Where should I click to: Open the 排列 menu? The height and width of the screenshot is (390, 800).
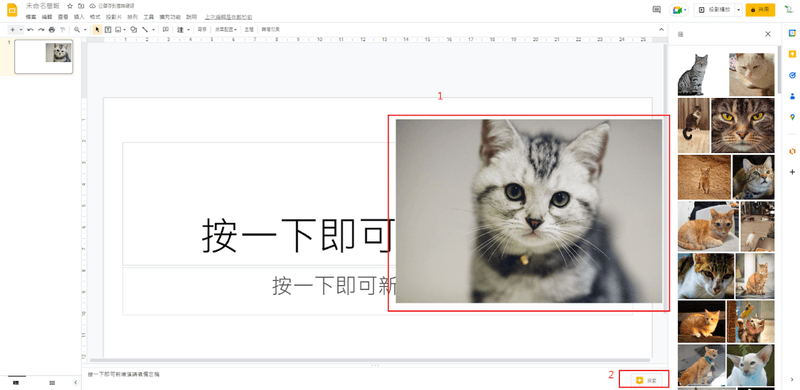tap(132, 17)
